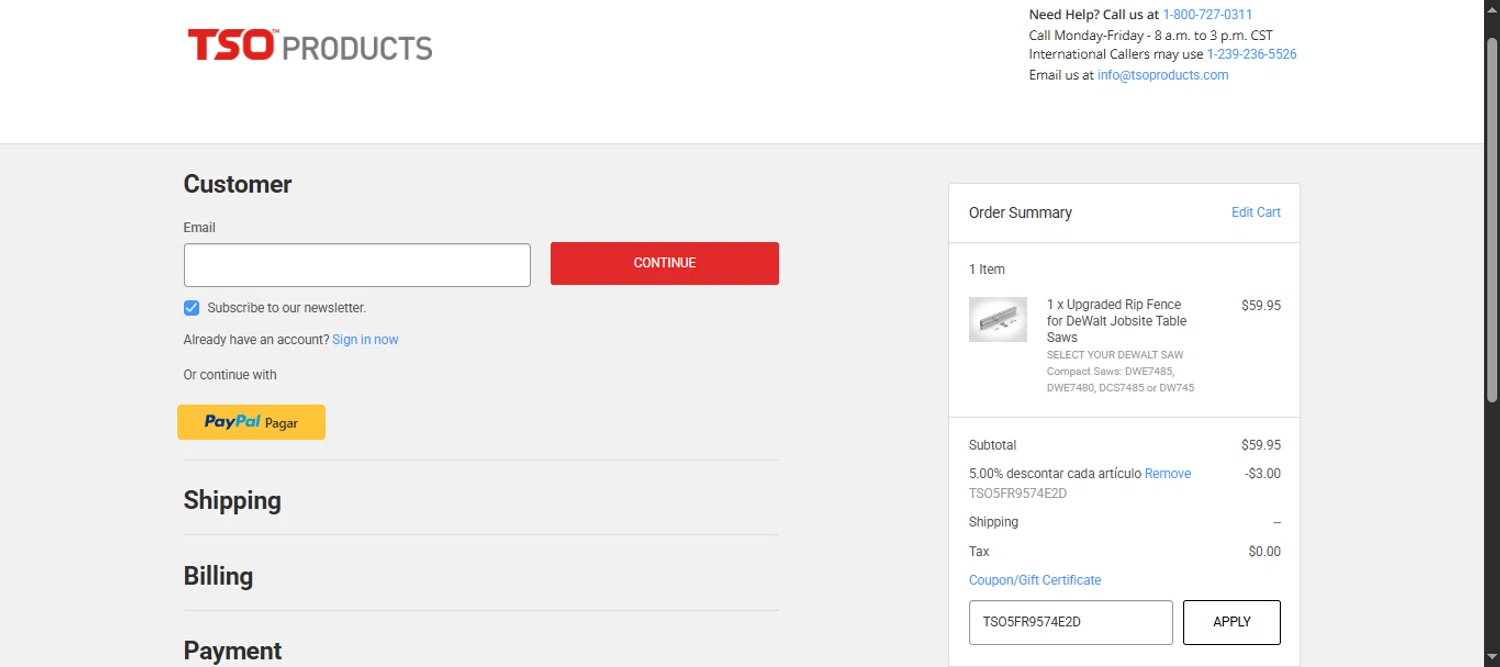The image size is (1500, 667).
Task: Click the APPLY coupon button
Action: click(x=1232, y=622)
